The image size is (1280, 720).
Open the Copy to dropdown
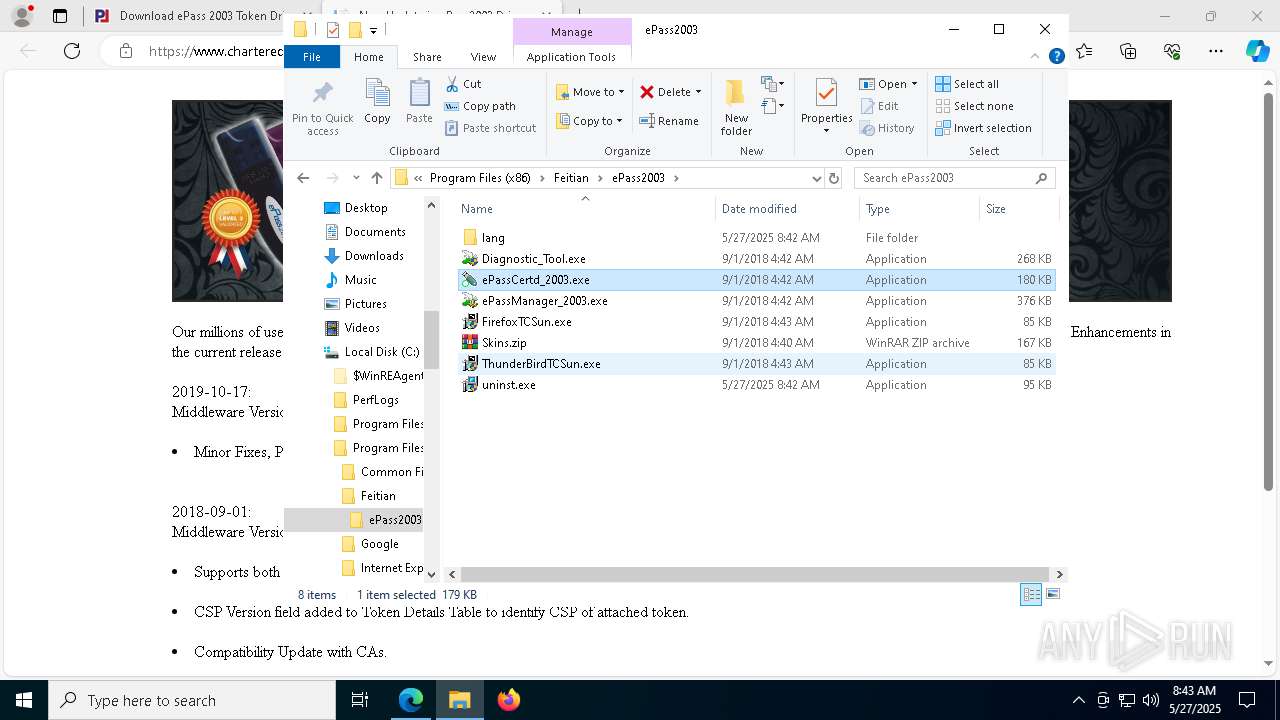590,121
